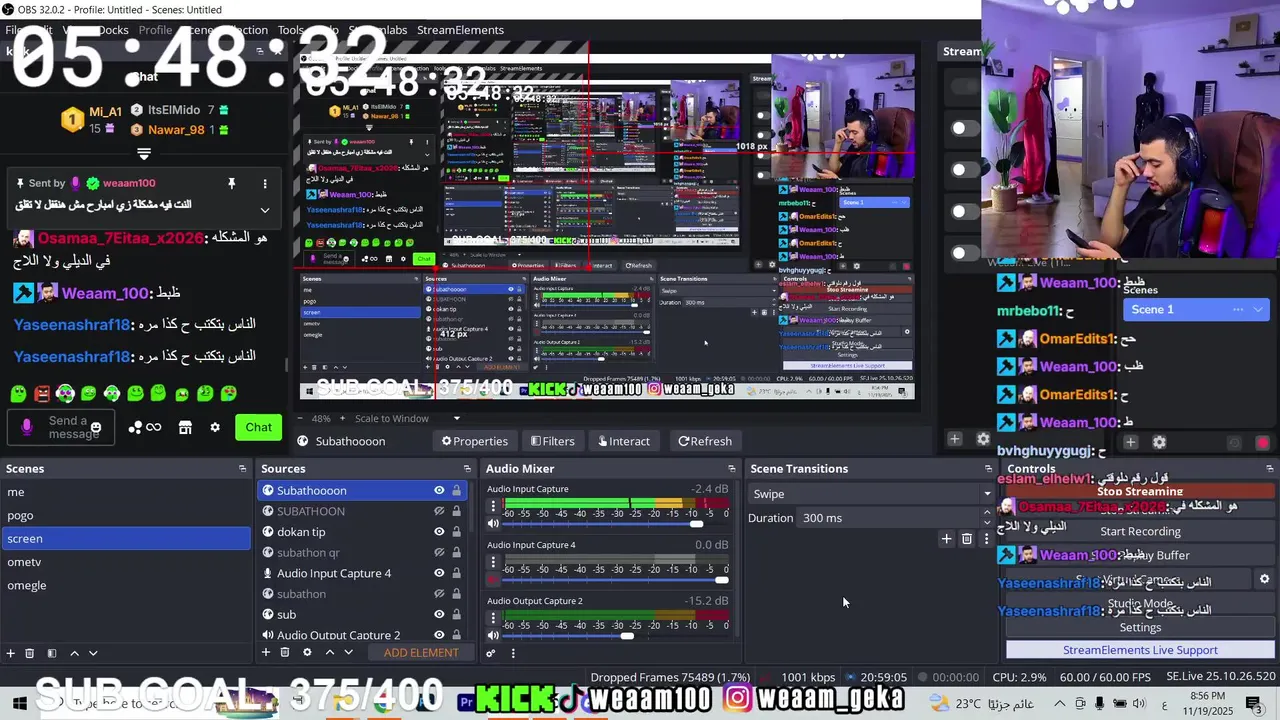Viewport: 1280px width, 720px height.
Task: Hide the sub source
Action: click(x=439, y=614)
